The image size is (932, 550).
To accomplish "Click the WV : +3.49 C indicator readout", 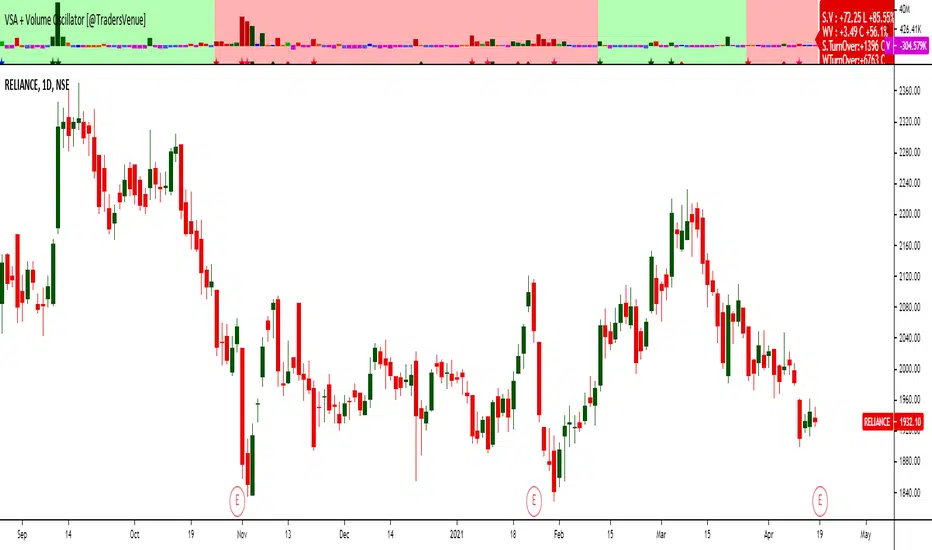I will (855, 32).
